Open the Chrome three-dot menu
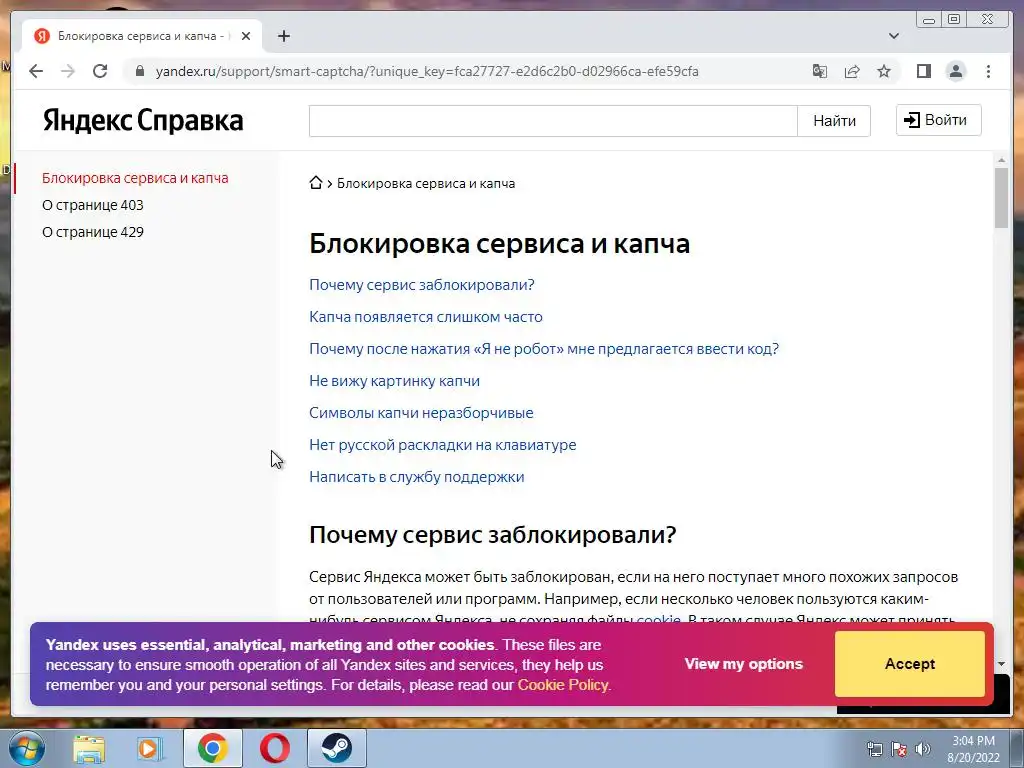 click(988, 71)
